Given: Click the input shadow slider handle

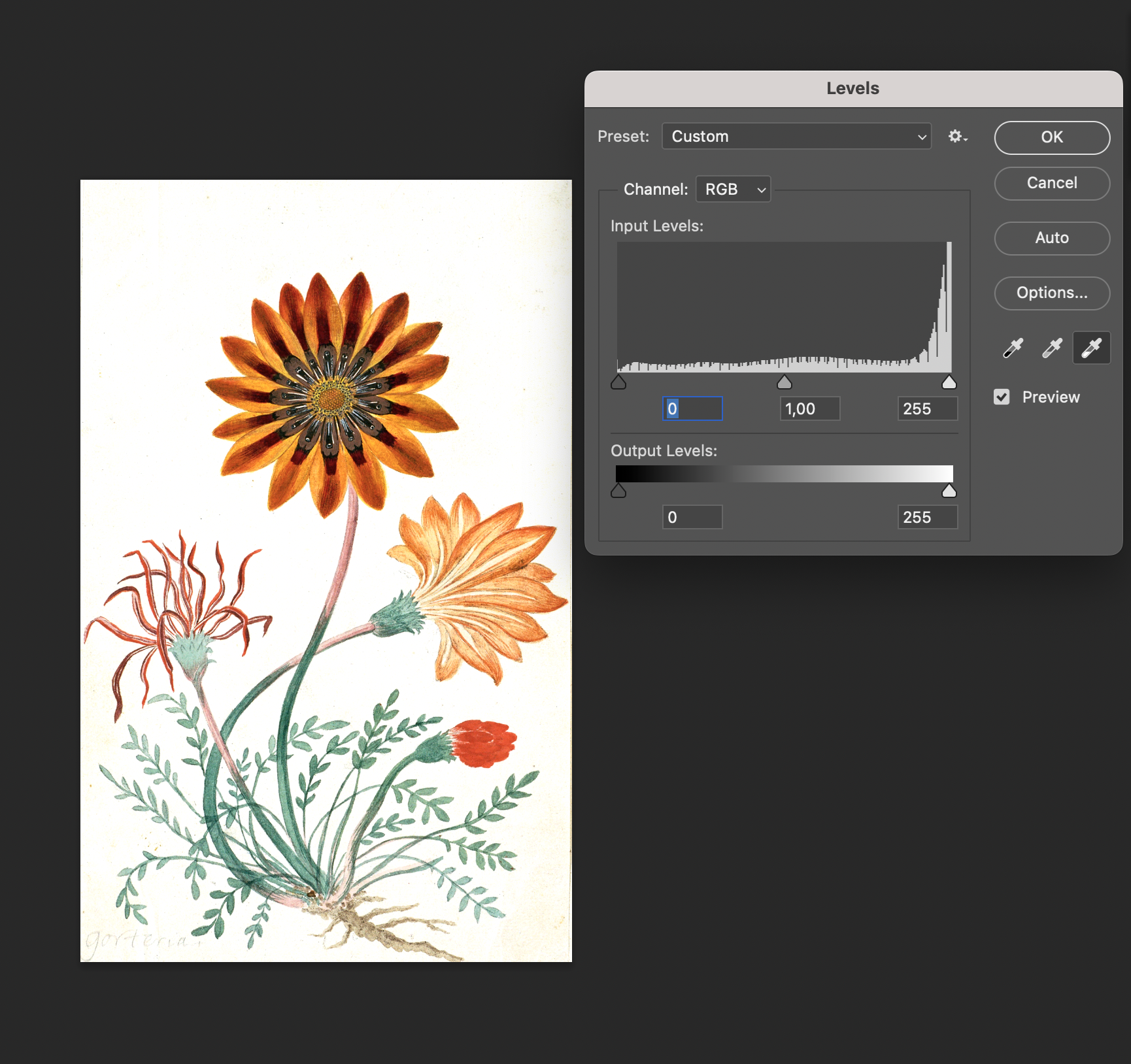Looking at the screenshot, I should 618,383.
